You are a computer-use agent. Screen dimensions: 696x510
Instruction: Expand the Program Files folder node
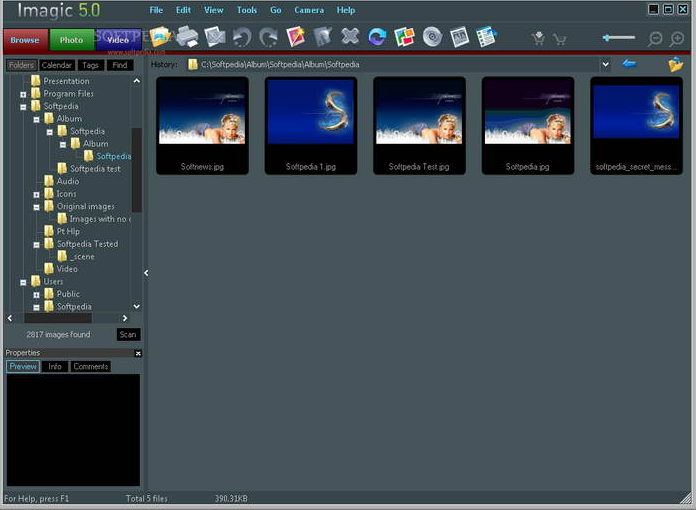23,94
